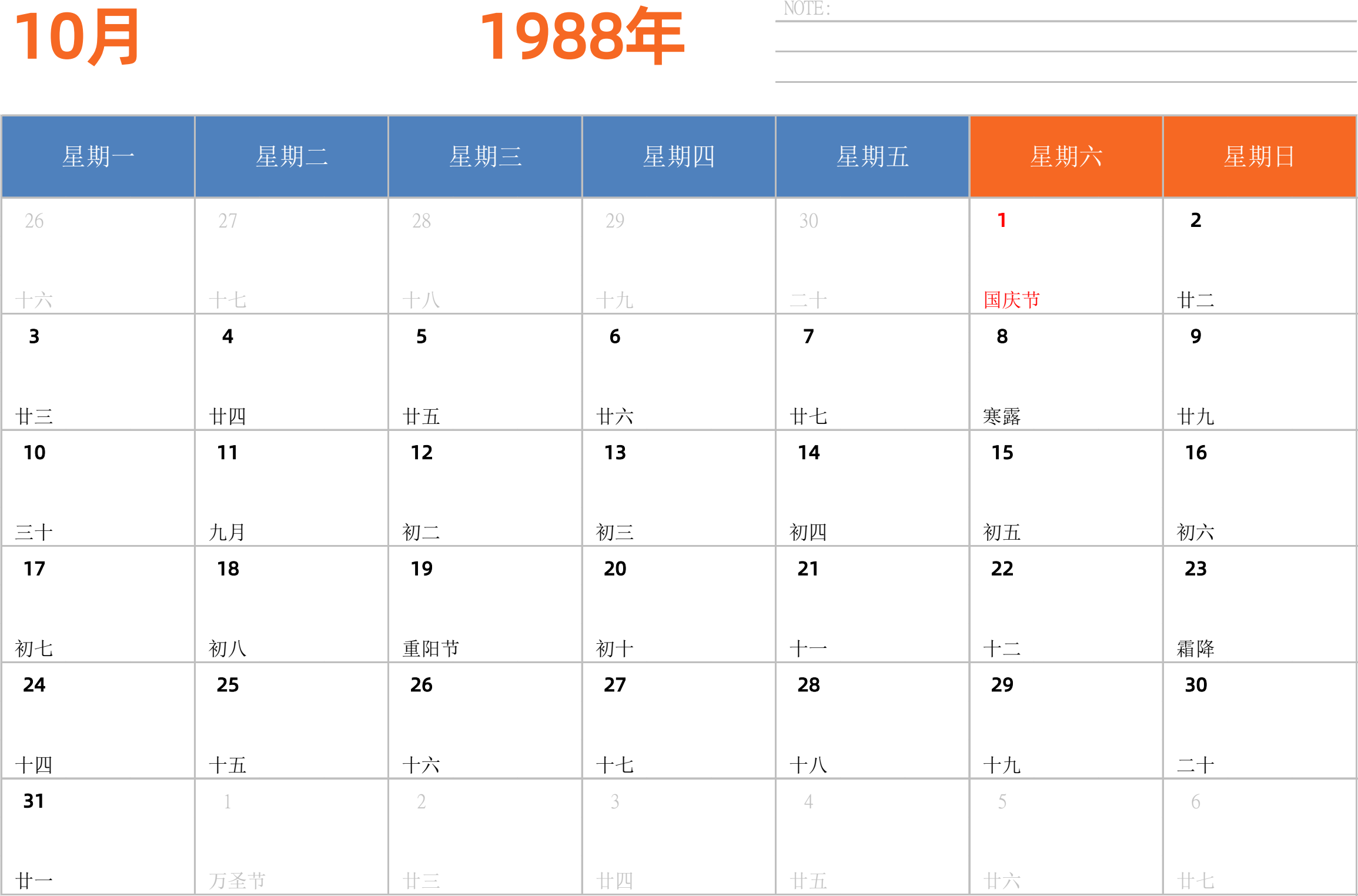Viewport: 1358px width, 896px height.
Task: Click the grayed previous-month date 27
Action: (228, 221)
